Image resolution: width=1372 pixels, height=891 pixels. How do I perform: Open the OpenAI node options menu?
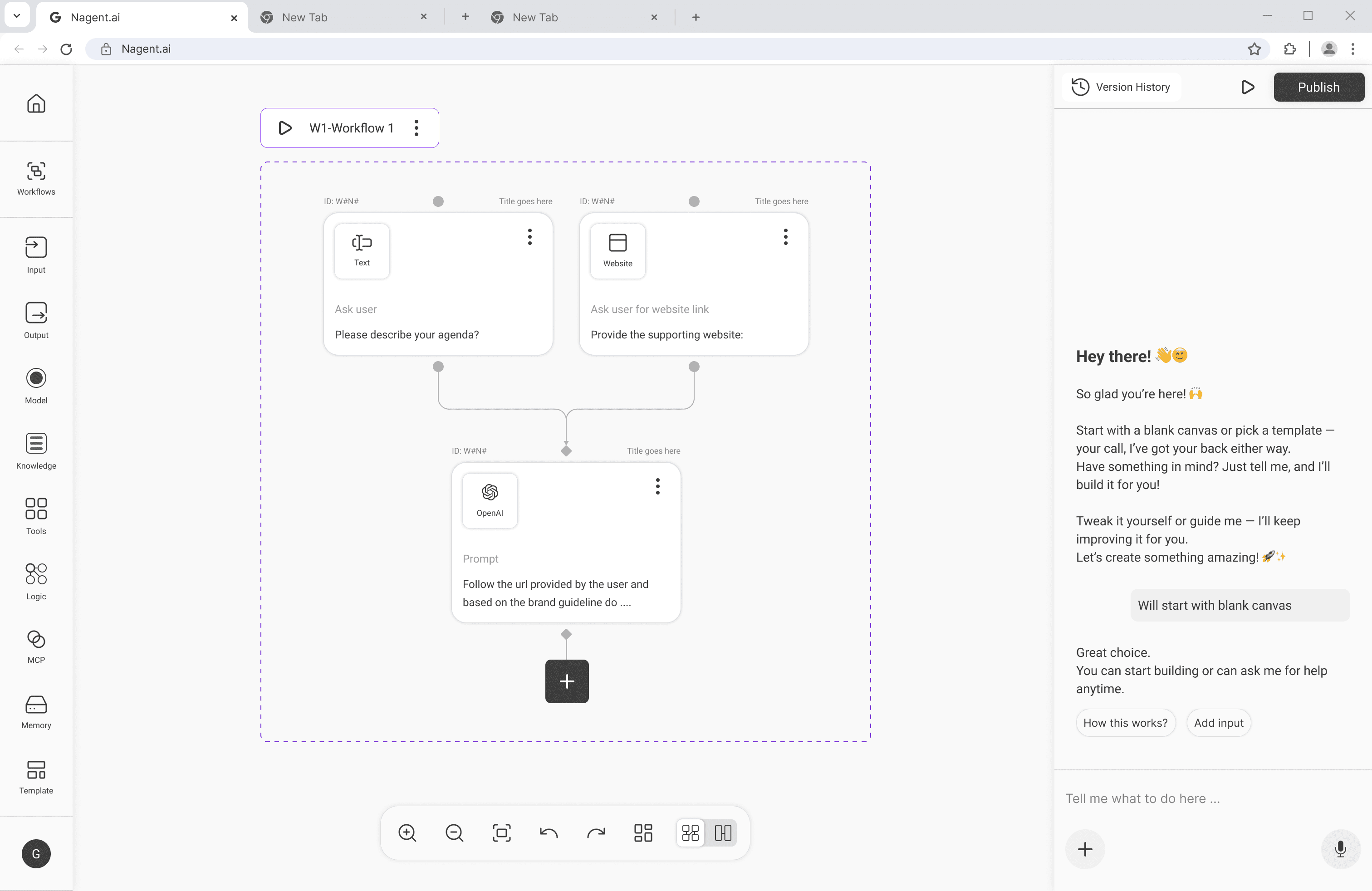pyautogui.click(x=657, y=486)
